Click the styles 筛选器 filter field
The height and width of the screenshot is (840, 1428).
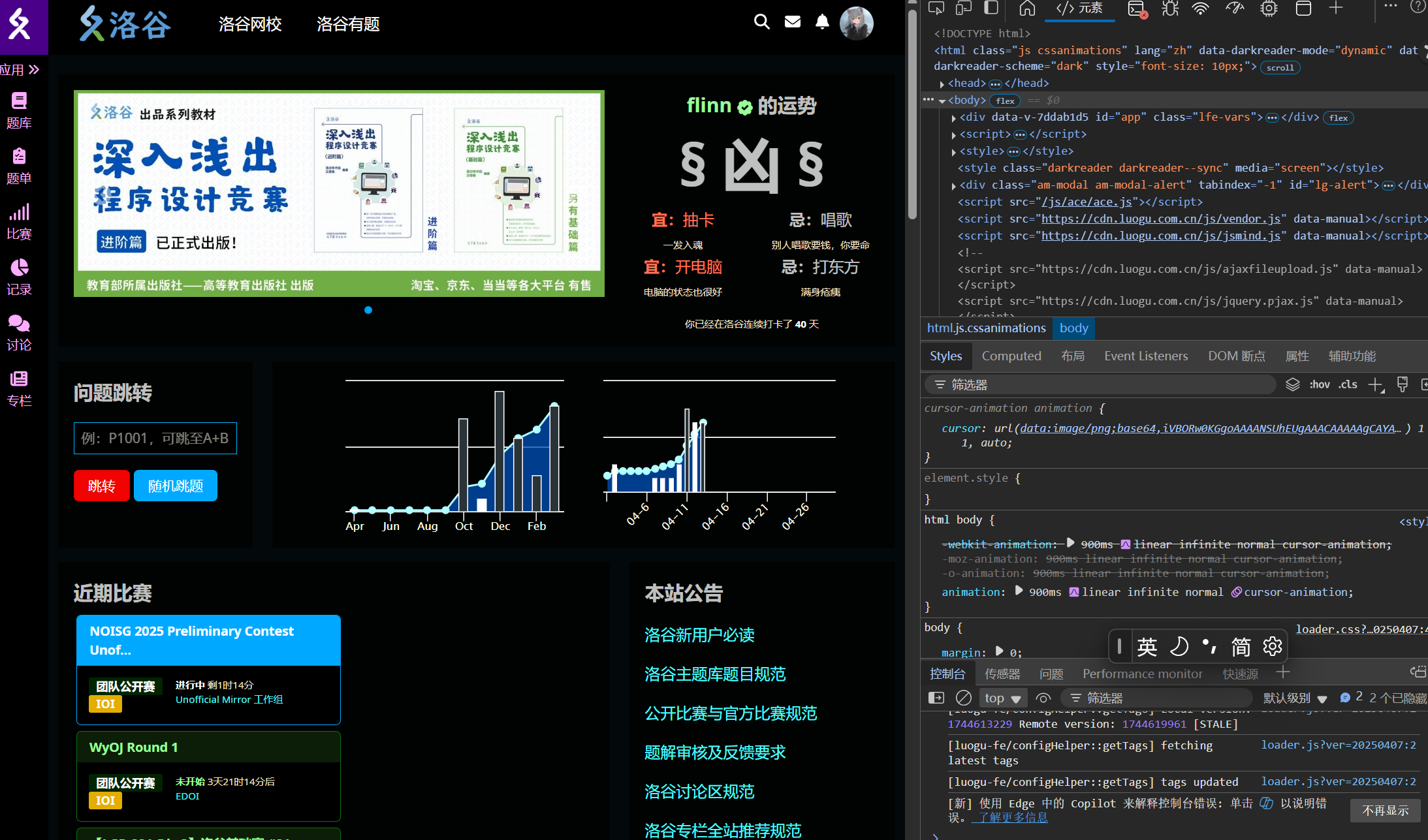pyautogui.click(x=1100, y=384)
